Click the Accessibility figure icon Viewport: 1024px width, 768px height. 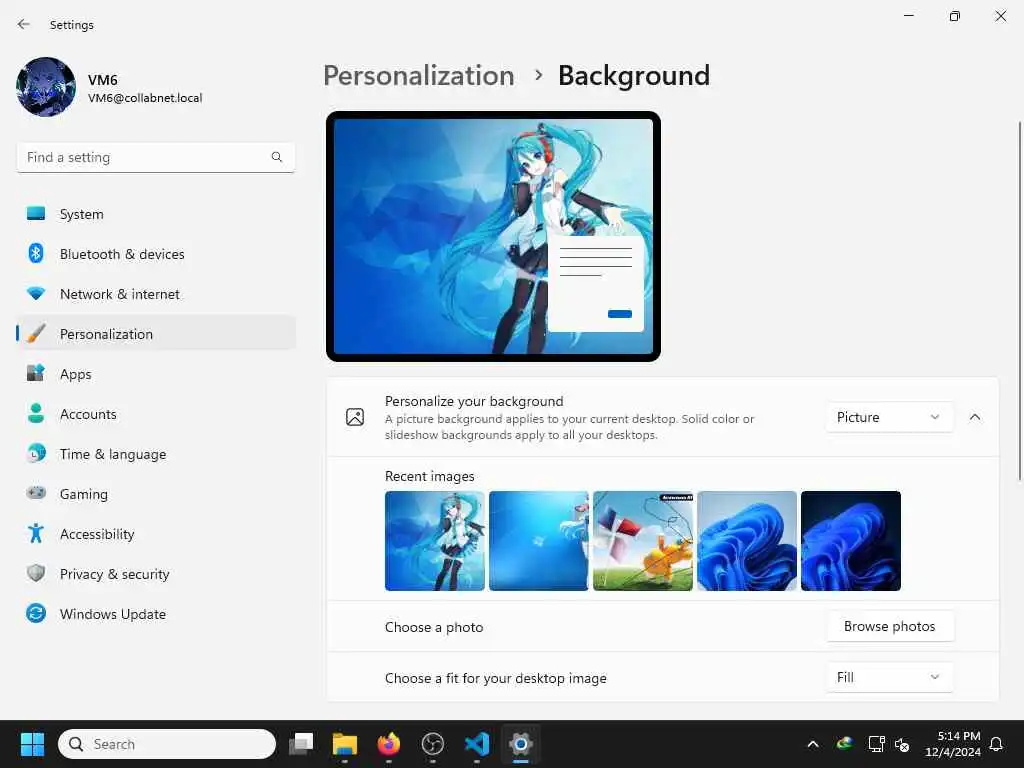coord(36,534)
